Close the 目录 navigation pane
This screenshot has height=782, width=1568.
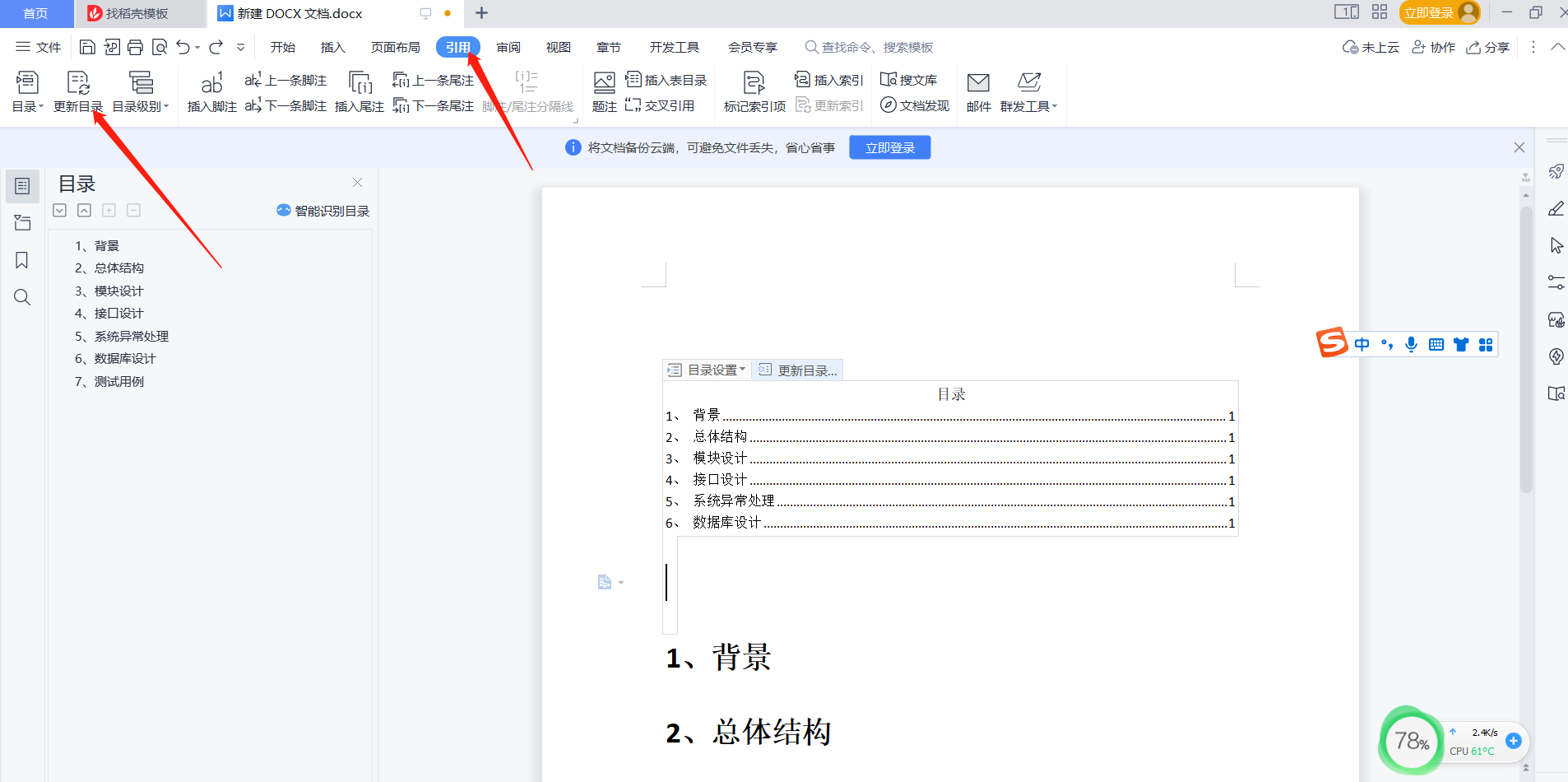tap(357, 183)
